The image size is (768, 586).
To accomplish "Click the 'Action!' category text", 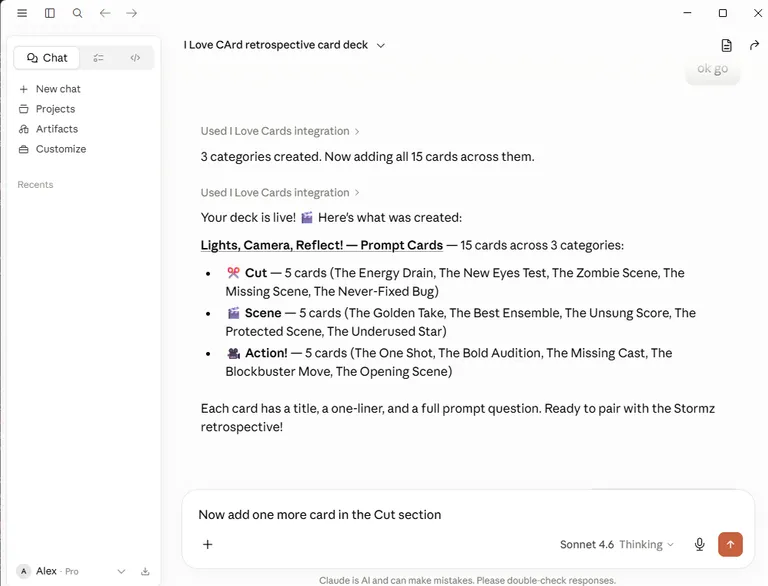I will pyautogui.click(x=266, y=353).
